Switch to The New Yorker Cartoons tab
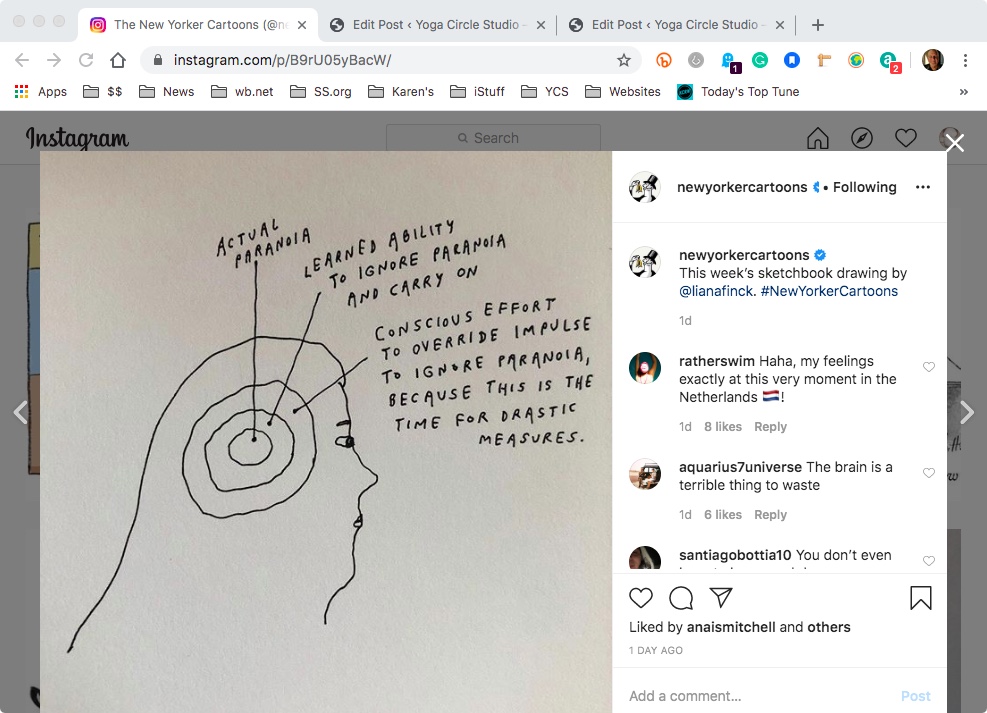This screenshot has width=987, height=713. pyautogui.click(x=198, y=25)
